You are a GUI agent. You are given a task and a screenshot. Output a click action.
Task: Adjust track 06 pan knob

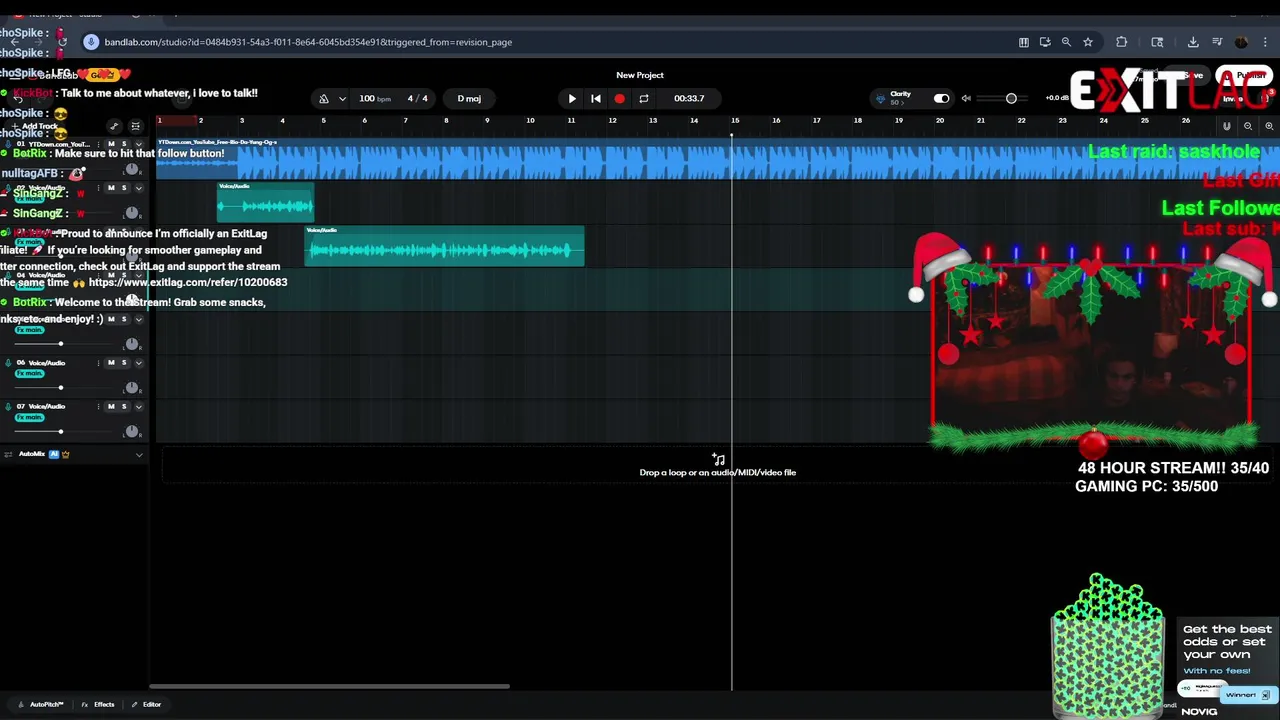coord(131,387)
